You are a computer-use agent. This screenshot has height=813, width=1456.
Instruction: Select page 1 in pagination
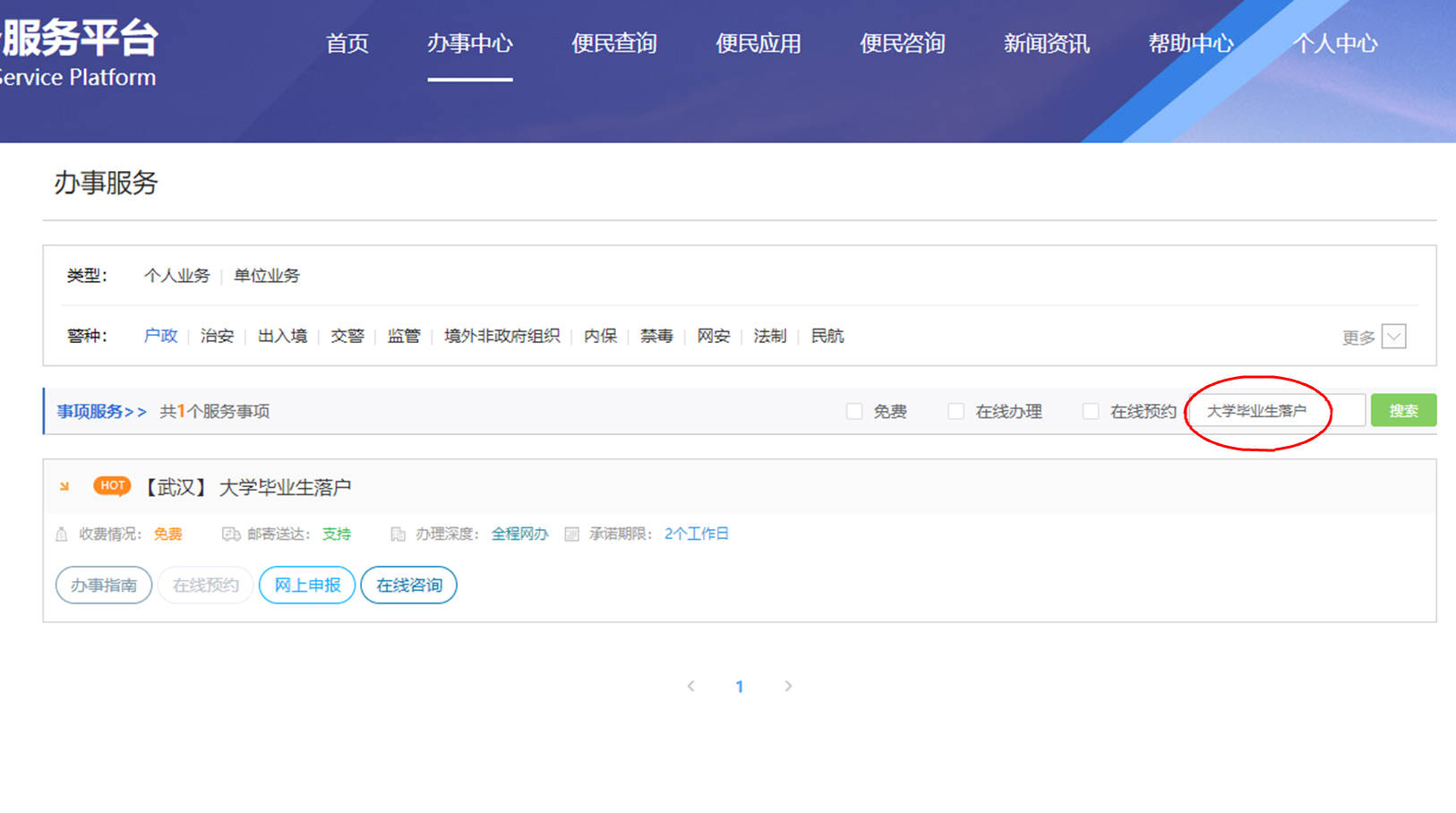pos(740,687)
